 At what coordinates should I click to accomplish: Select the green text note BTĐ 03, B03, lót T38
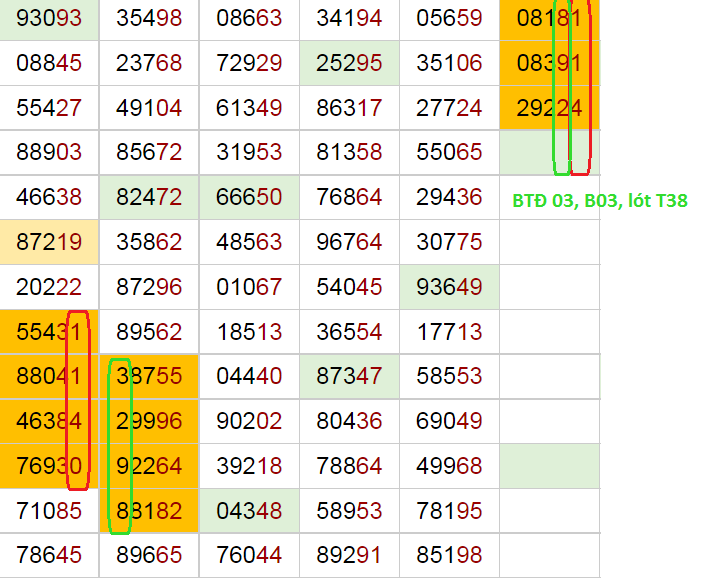point(599,201)
